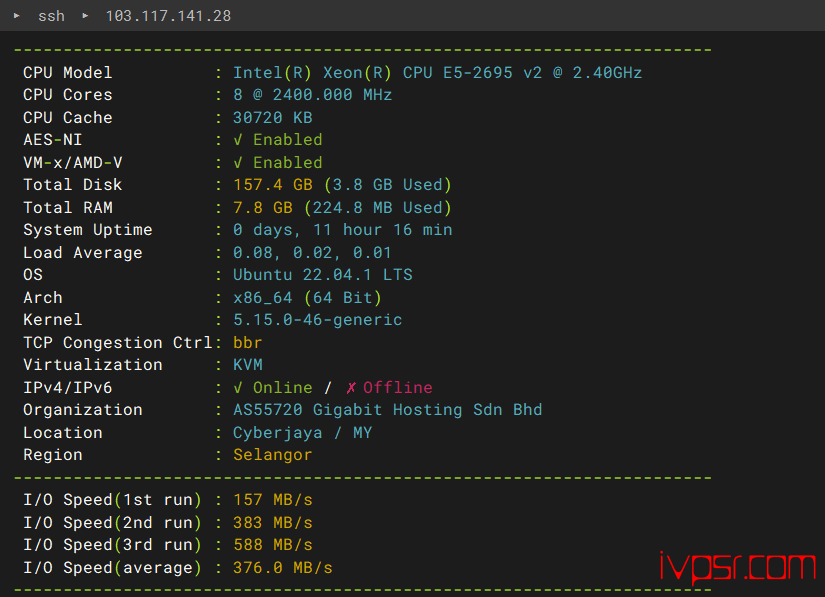Click the CPU model value Intel Xeon E5-2695
The width and height of the screenshot is (825, 597).
coord(437,73)
